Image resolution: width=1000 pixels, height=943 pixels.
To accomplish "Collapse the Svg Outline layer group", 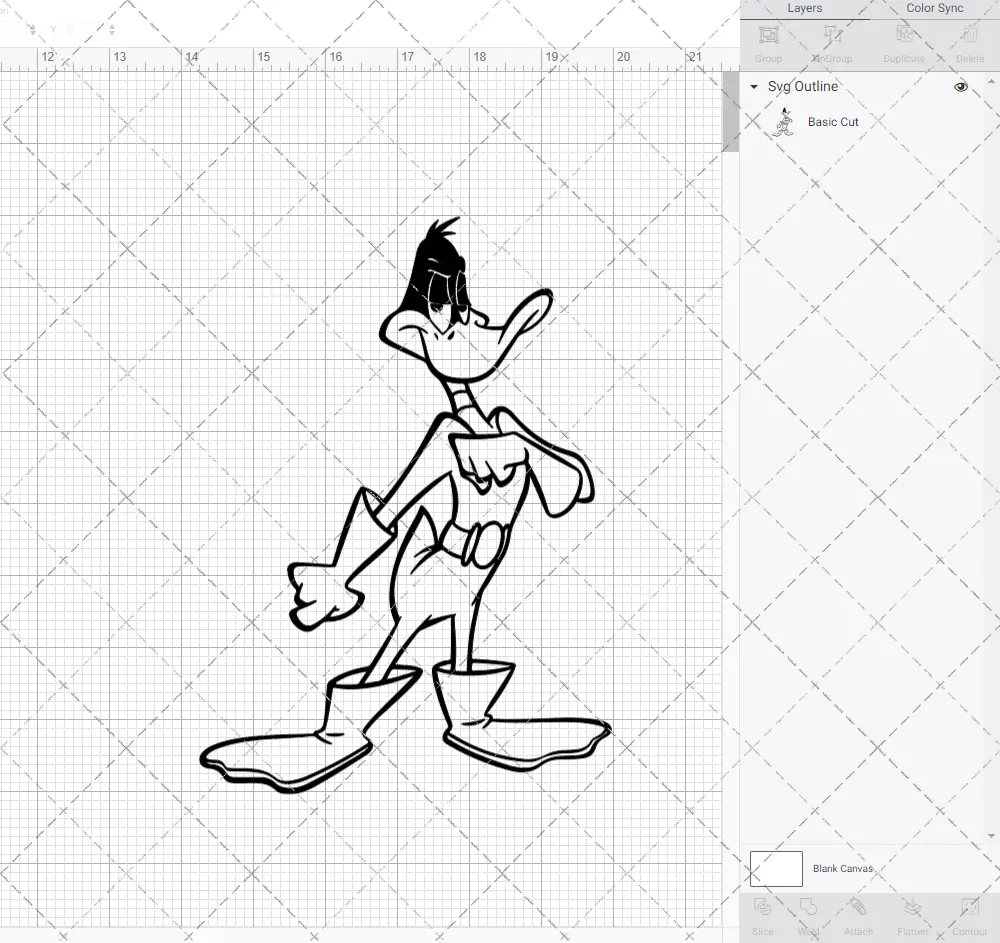I will pos(753,87).
